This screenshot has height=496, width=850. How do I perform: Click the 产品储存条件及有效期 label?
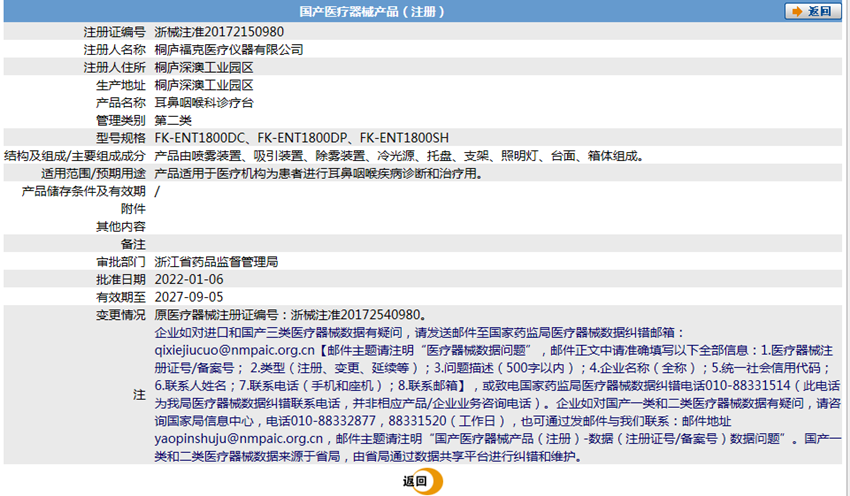coord(83,191)
